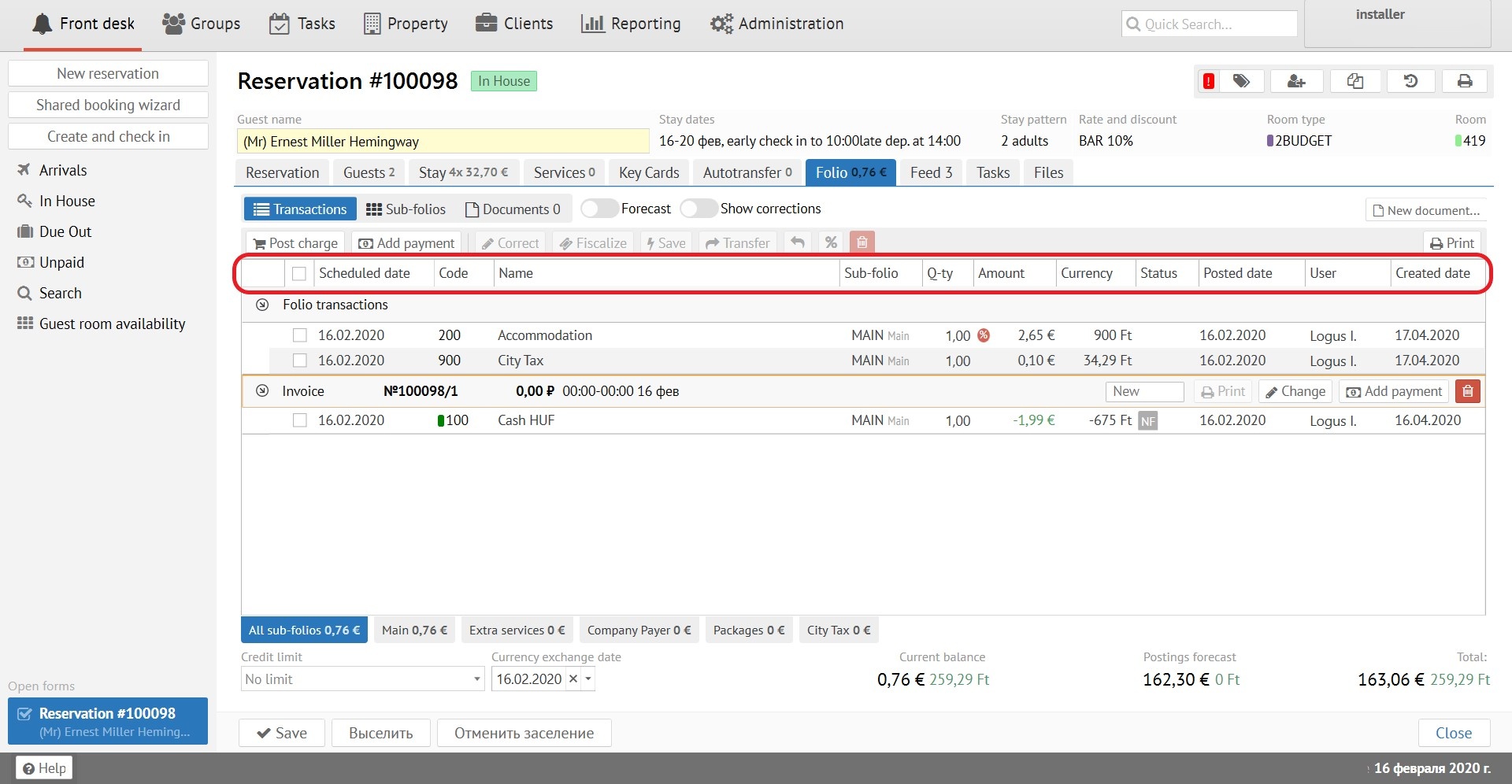Image resolution: width=1512 pixels, height=784 pixels.
Task: Collapse the Folio transactions group
Action: pyautogui.click(x=262, y=305)
